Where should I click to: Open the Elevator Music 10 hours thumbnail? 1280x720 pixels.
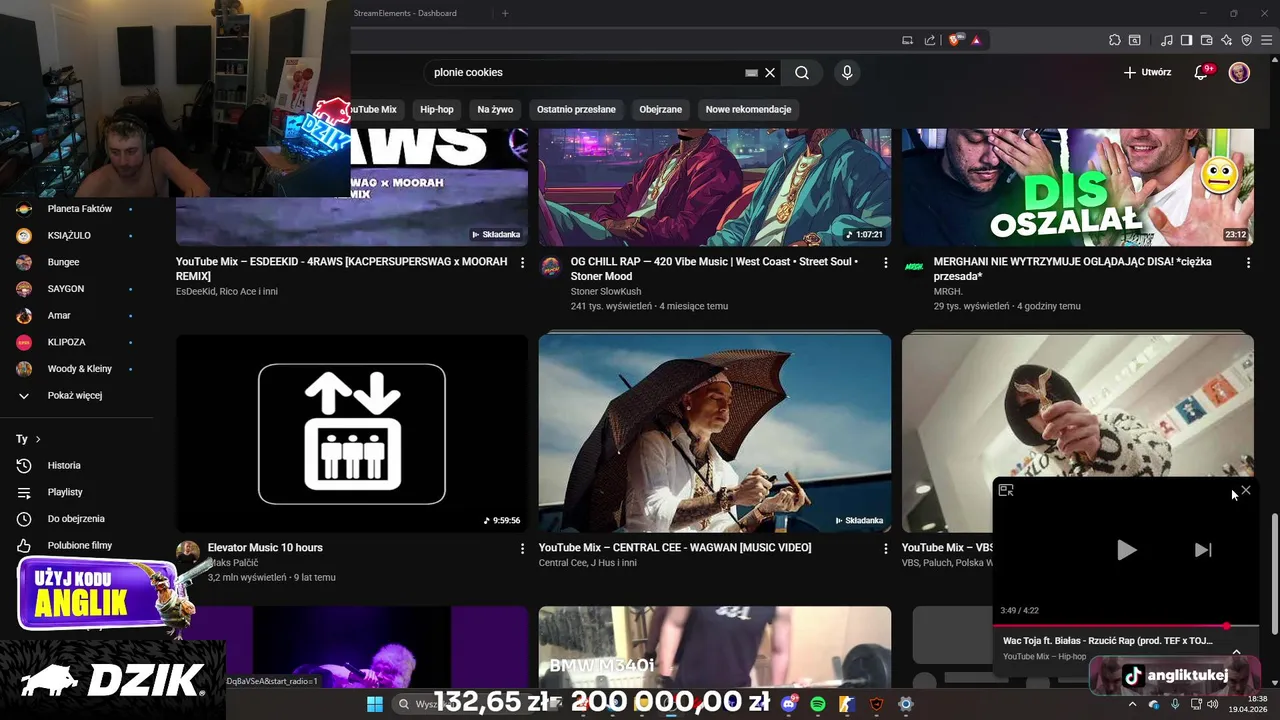click(x=352, y=433)
